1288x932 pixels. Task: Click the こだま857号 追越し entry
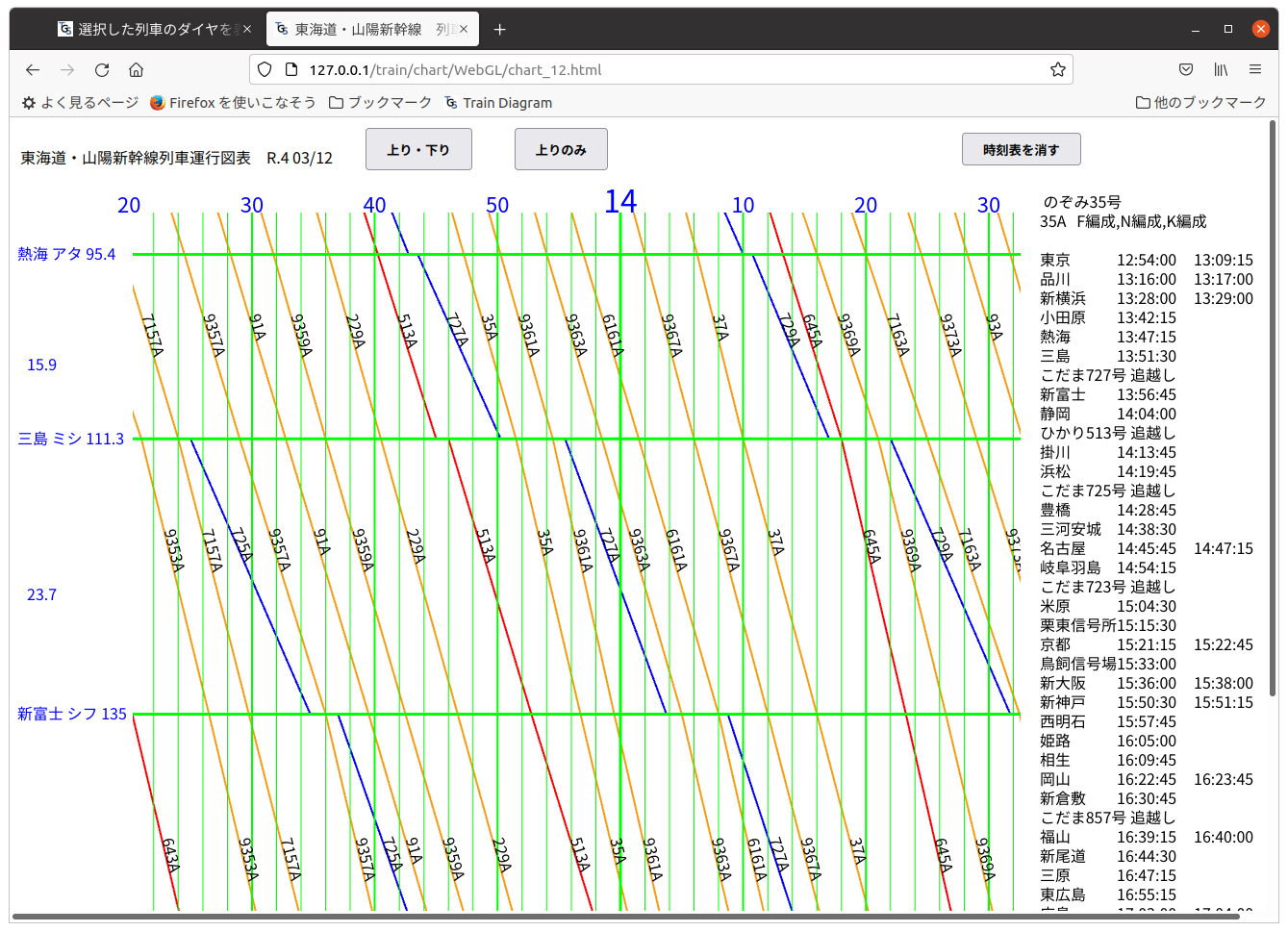click(x=1107, y=818)
